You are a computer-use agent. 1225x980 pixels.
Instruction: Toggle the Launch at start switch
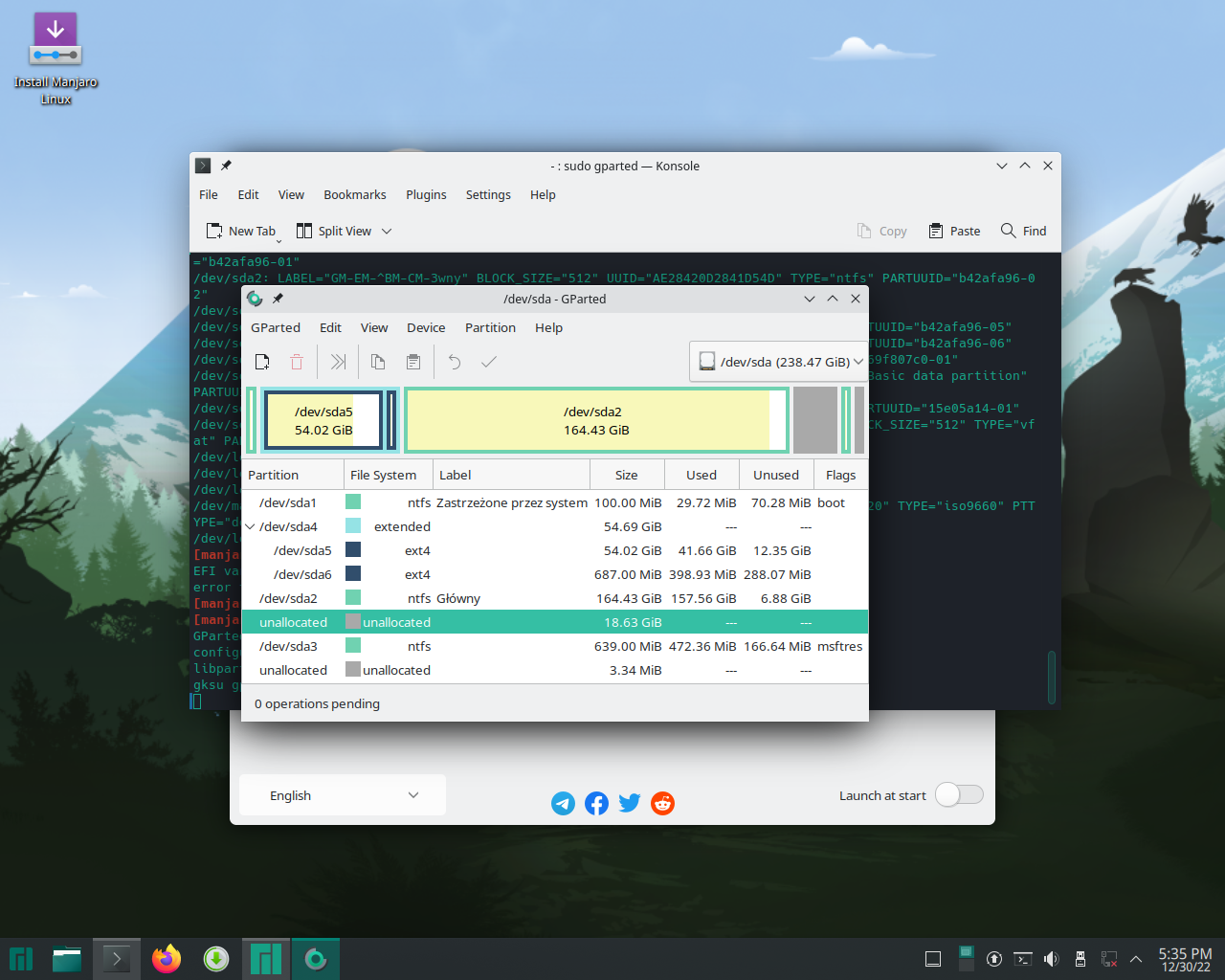[959, 795]
